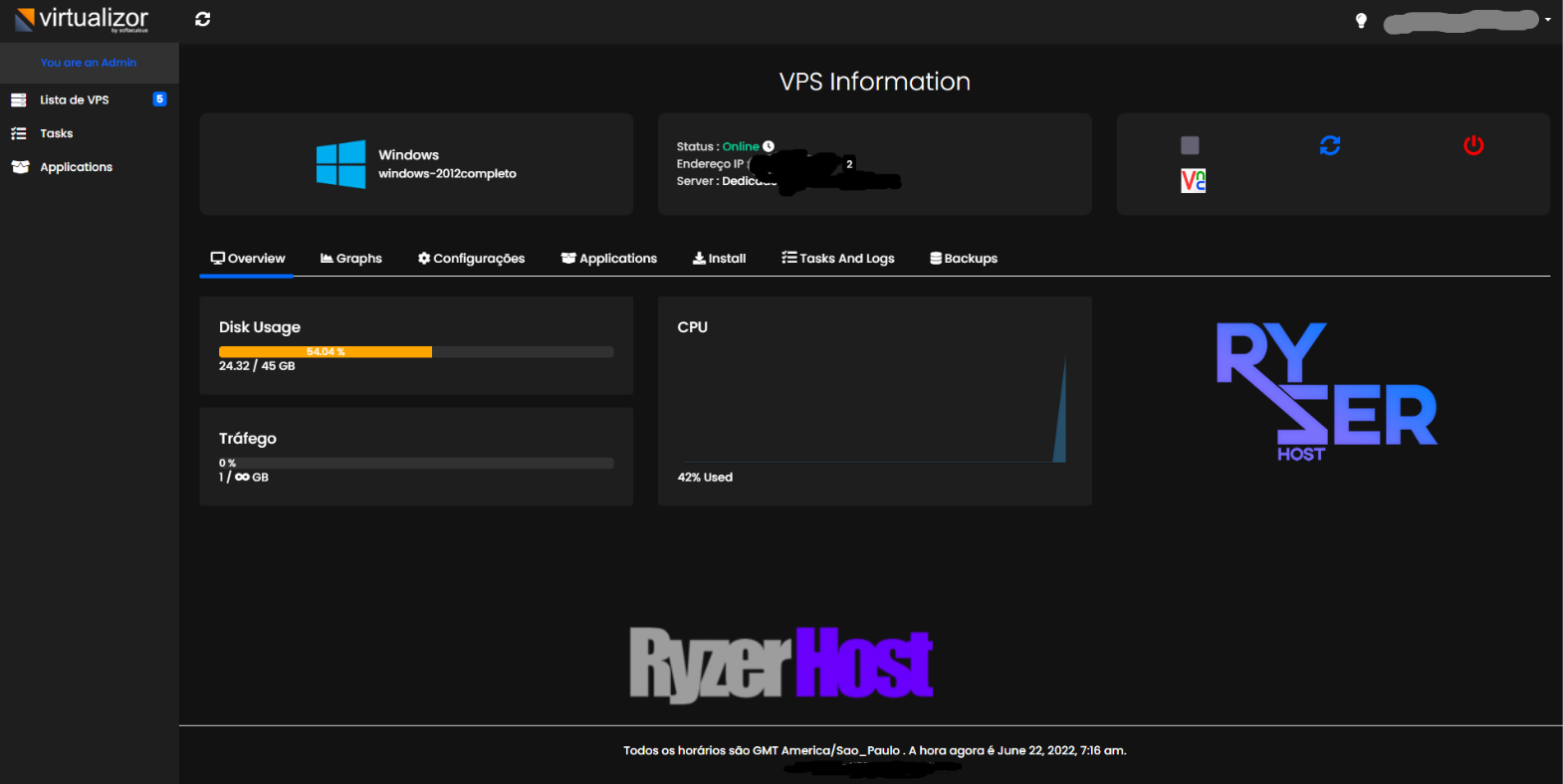Open the Configurações tab
Image resolution: width=1563 pixels, height=784 pixels.
point(471,259)
